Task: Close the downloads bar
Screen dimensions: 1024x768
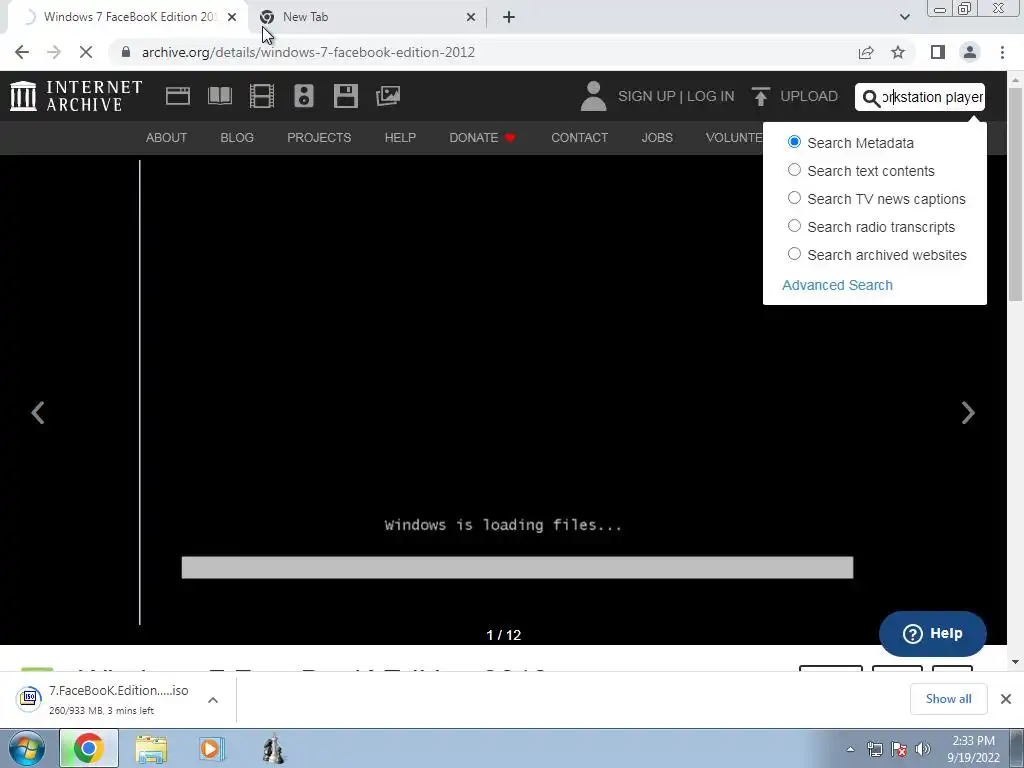Action: pyautogui.click(x=1006, y=699)
